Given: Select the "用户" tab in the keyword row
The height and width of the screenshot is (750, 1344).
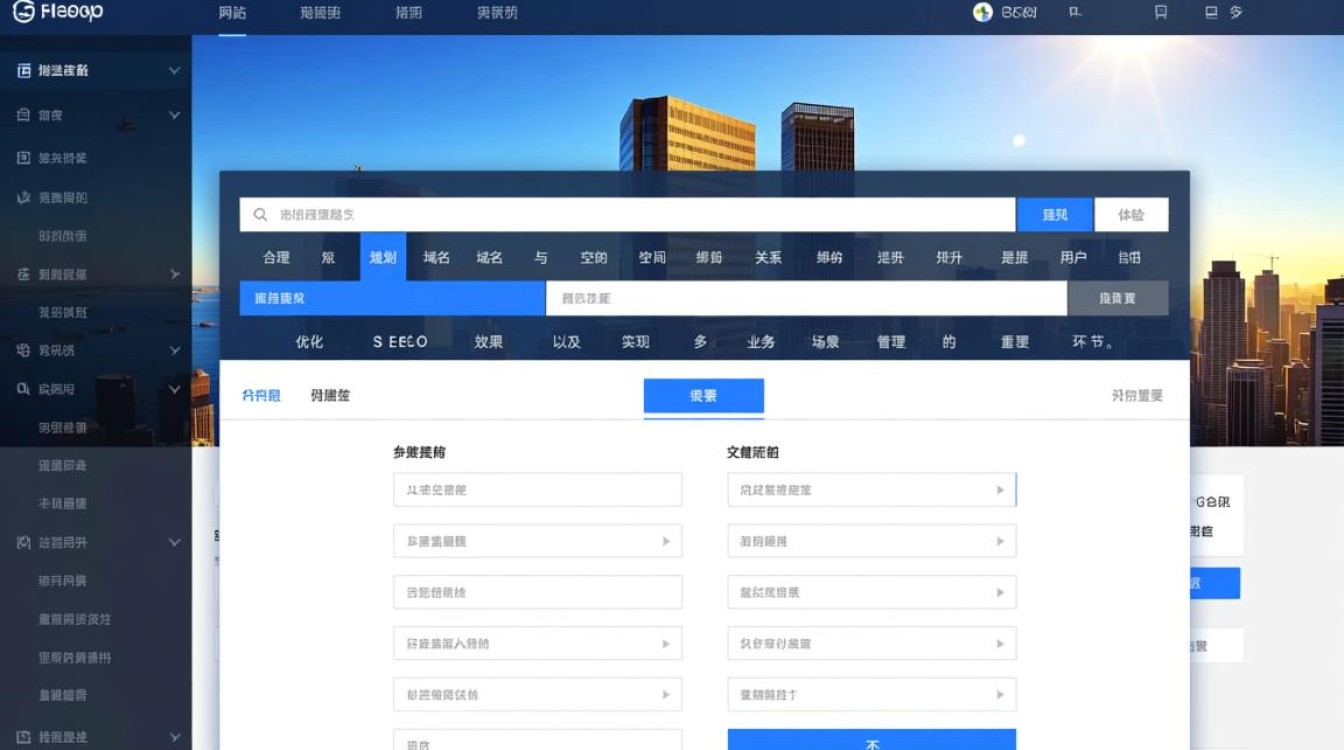Looking at the screenshot, I should [x=1073, y=258].
